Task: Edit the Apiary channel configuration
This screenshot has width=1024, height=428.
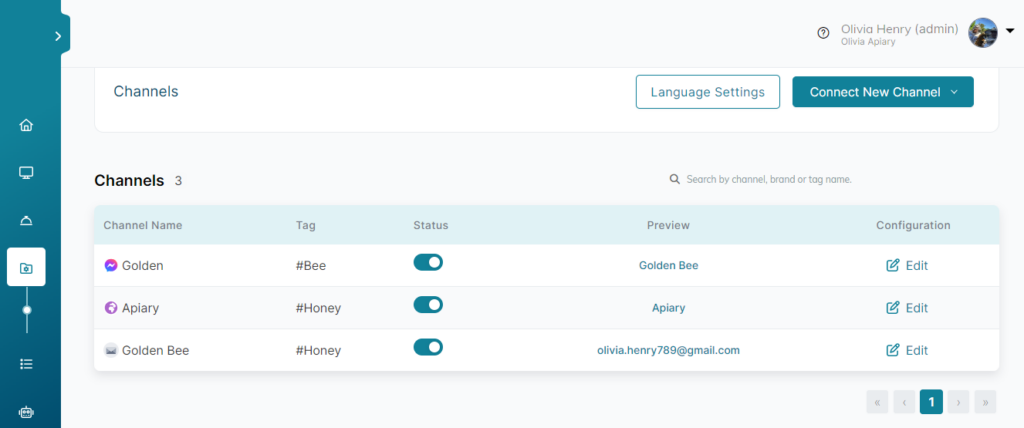Action: (906, 308)
